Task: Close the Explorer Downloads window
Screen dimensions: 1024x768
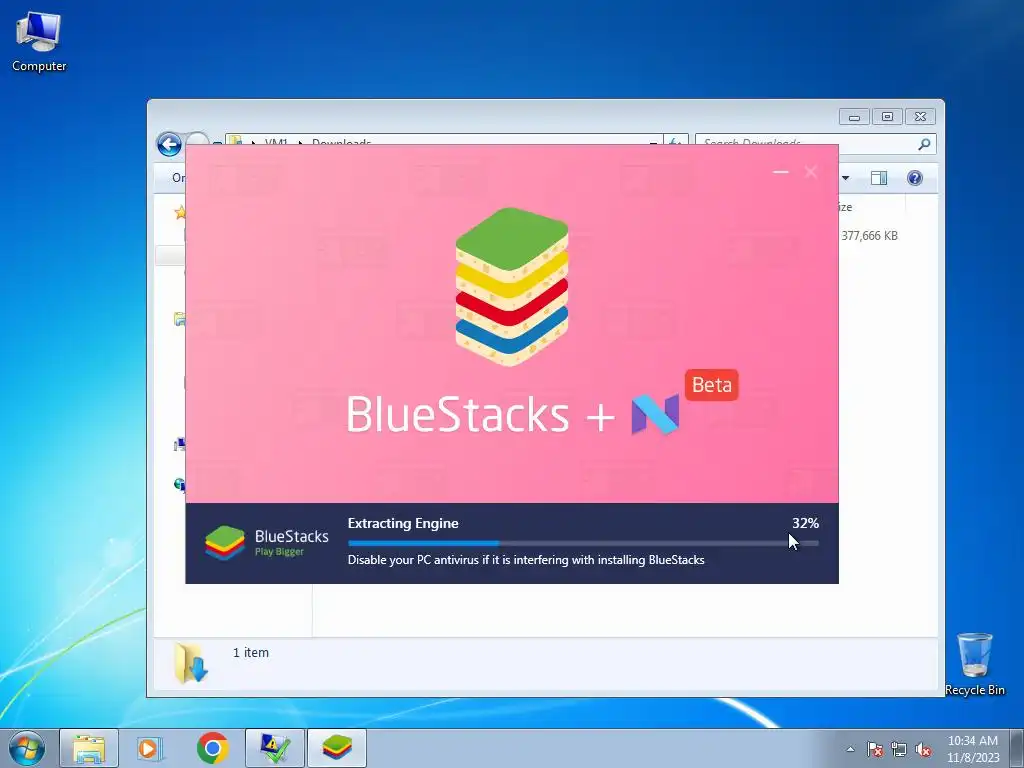Action: 920,117
